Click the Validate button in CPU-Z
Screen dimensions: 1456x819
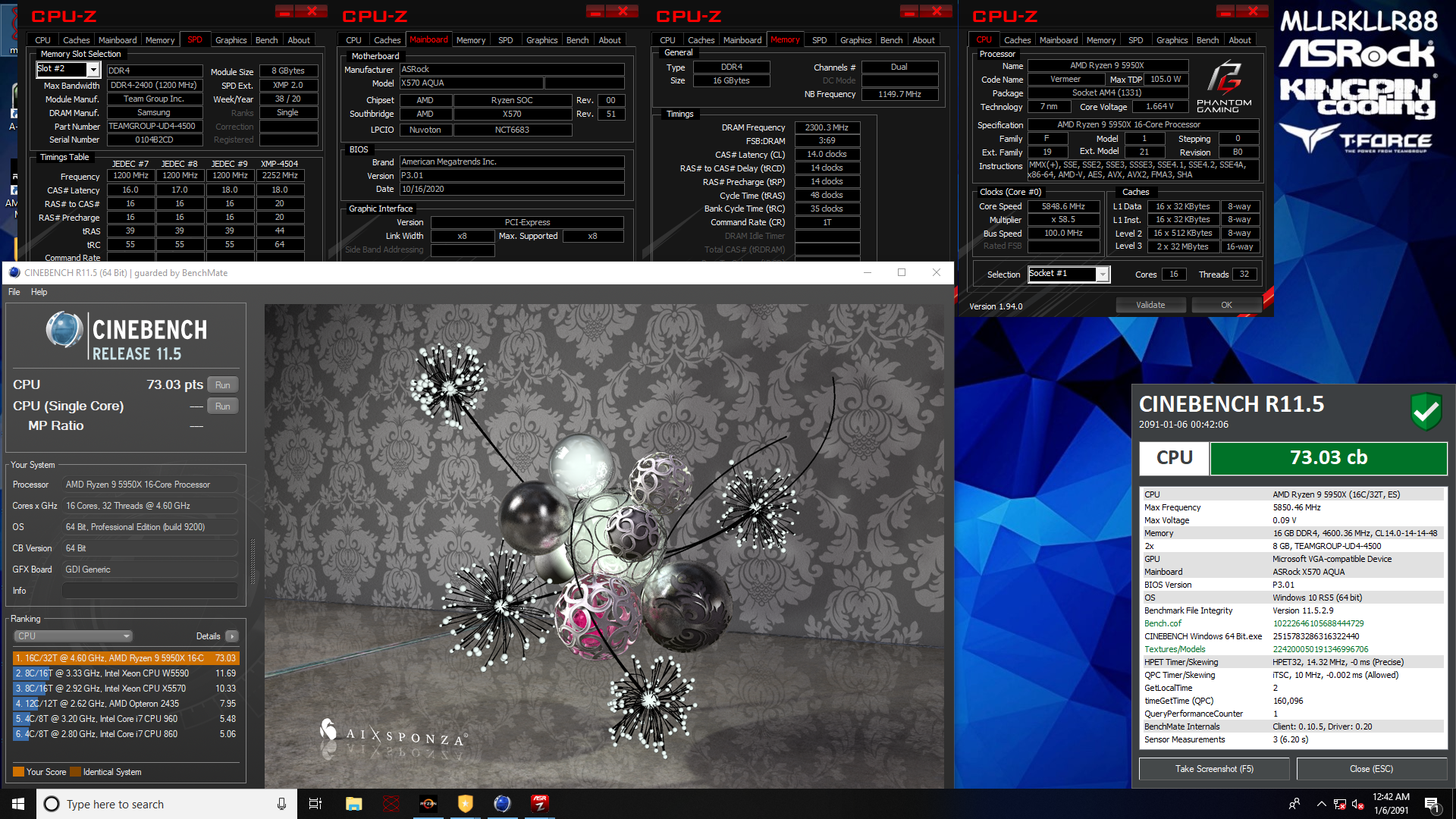(1150, 305)
